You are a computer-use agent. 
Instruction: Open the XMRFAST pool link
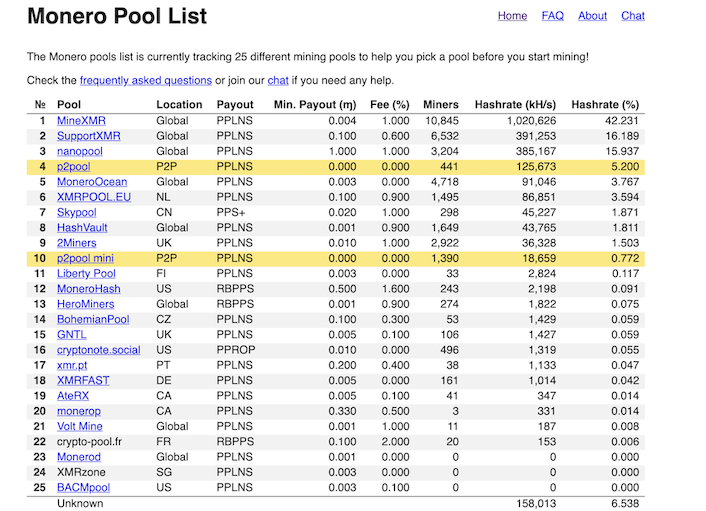coord(83,381)
